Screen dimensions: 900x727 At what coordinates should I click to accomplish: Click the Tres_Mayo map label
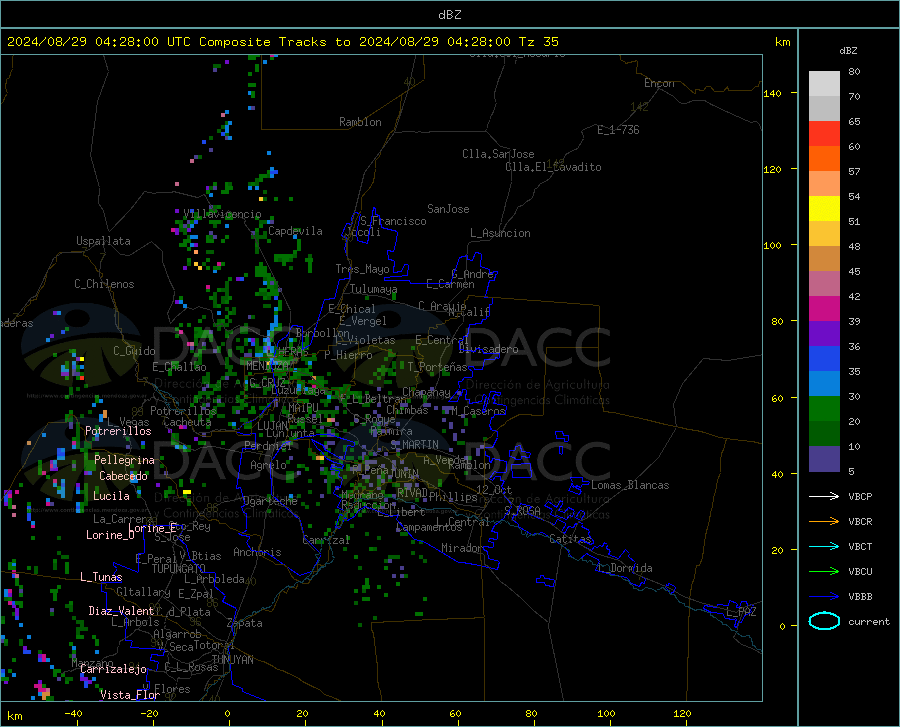coord(362,269)
